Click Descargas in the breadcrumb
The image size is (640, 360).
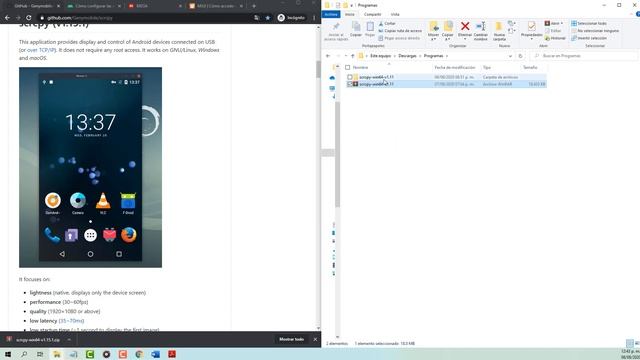[407, 56]
